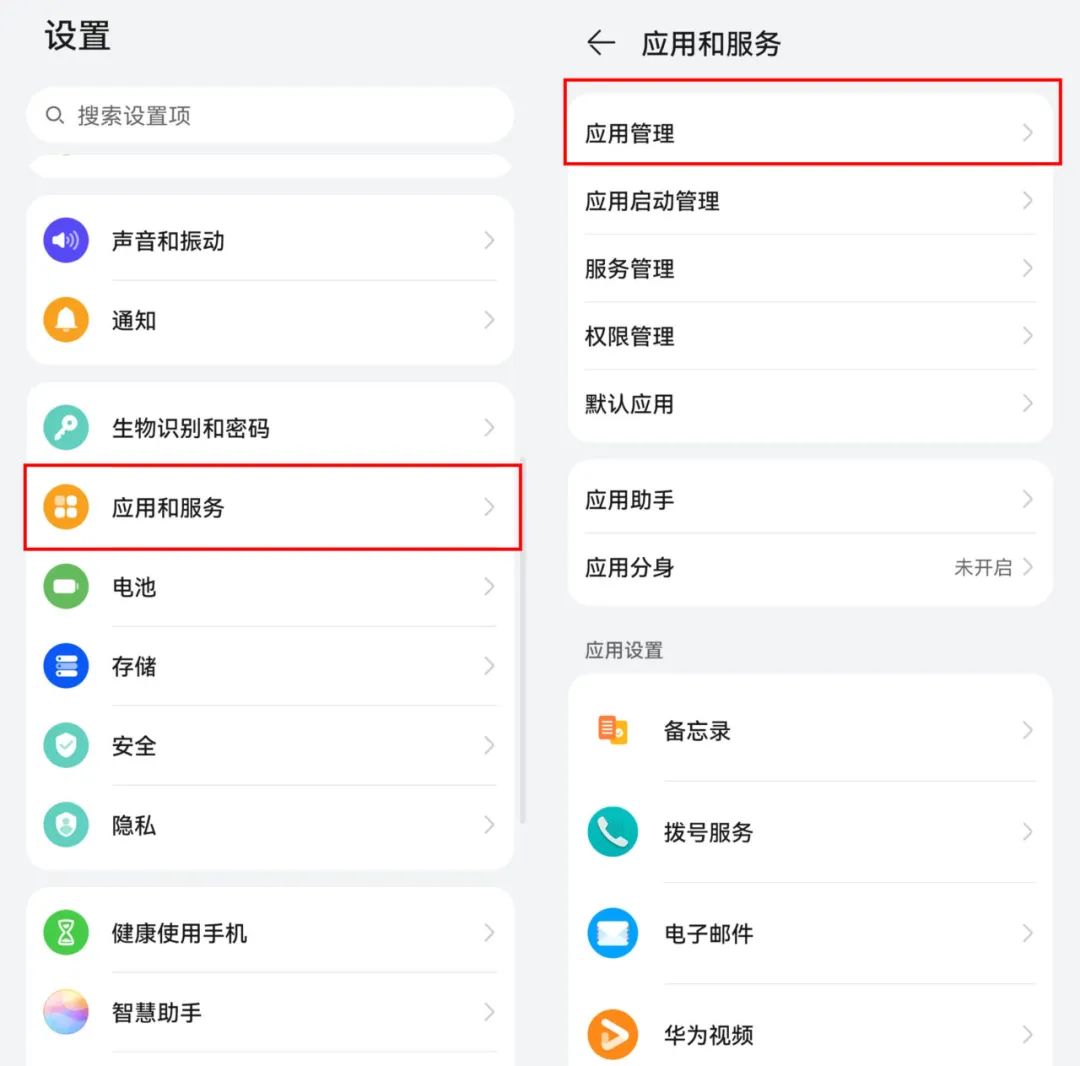This screenshot has height=1066, width=1080.
Task: Tap the back arrow beside 应用和服务
Action: (601, 43)
